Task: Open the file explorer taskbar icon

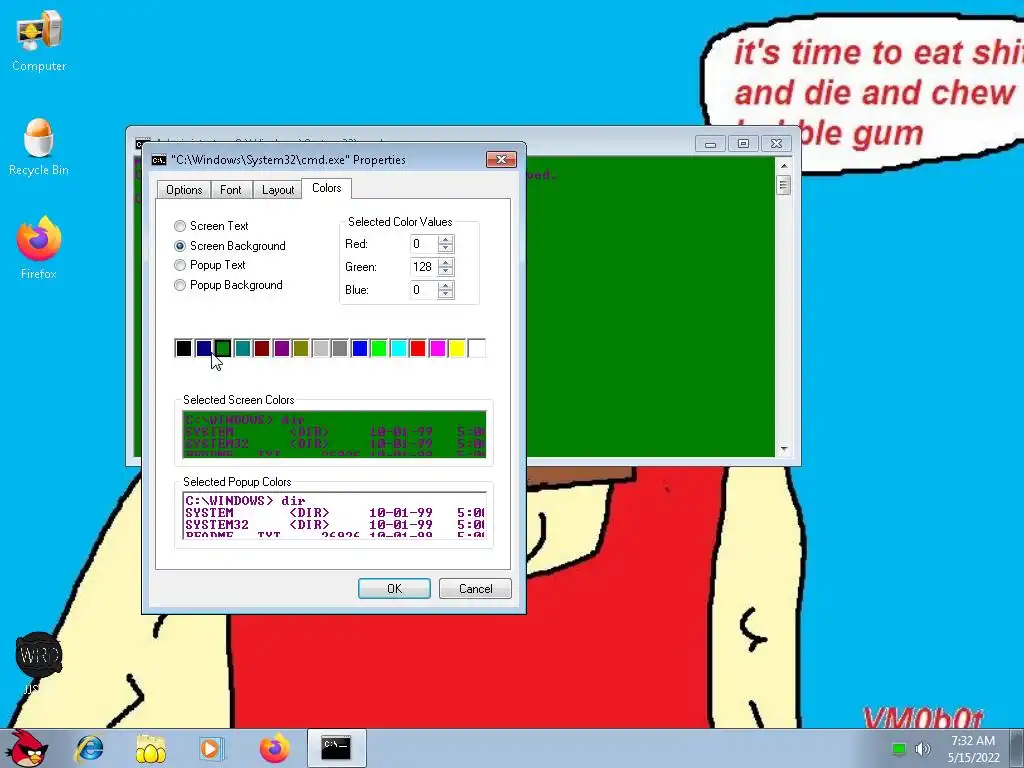Action: (150, 748)
